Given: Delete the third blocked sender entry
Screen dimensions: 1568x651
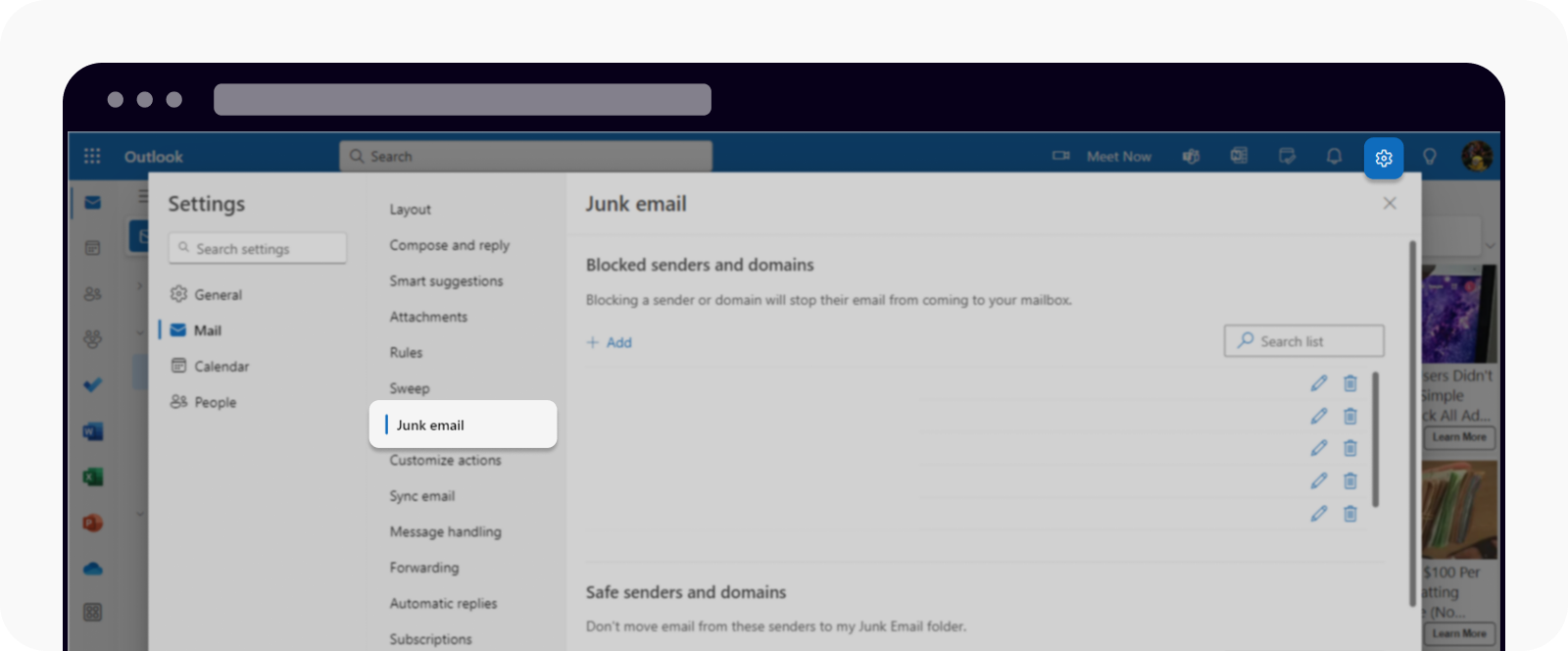Looking at the screenshot, I should coord(1349,448).
